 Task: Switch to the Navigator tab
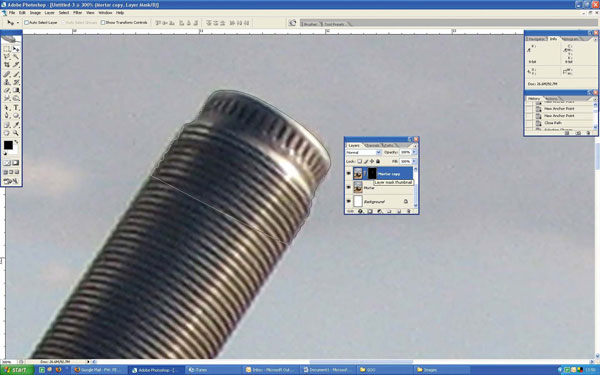click(x=536, y=39)
